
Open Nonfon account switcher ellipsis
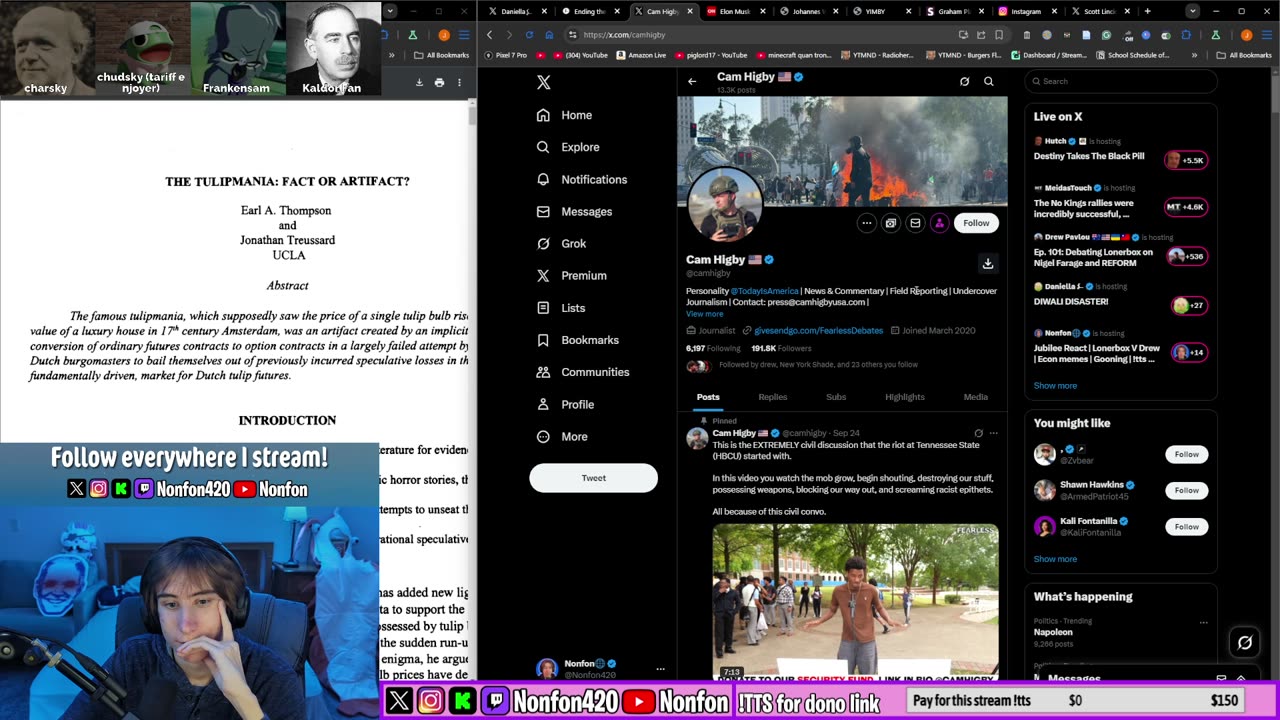click(x=660, y=668)
